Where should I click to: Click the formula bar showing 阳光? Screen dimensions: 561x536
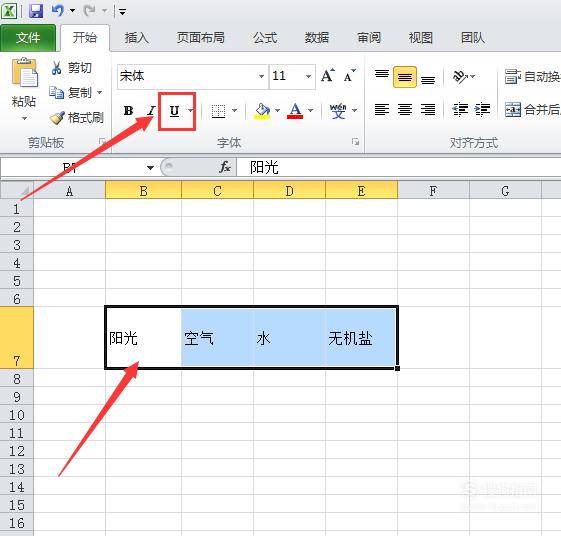(x=399, y=167)
